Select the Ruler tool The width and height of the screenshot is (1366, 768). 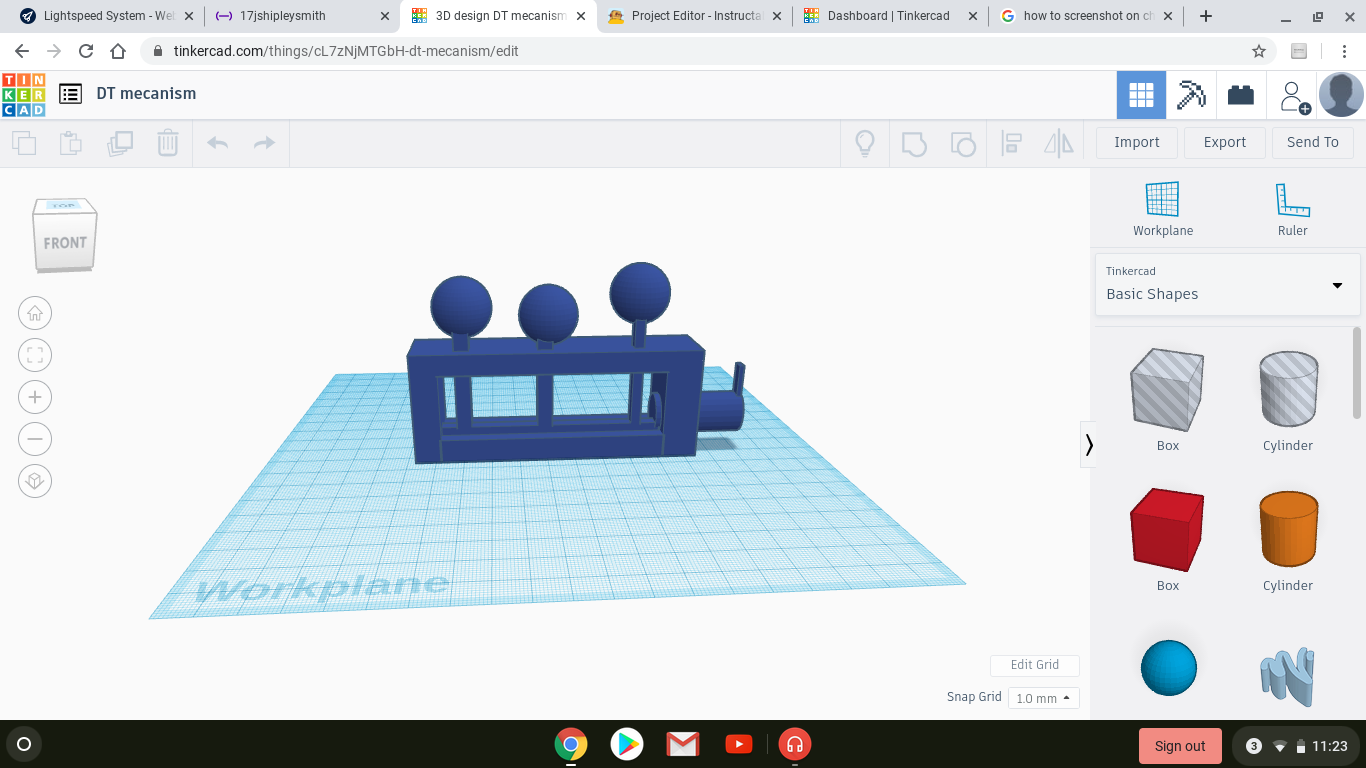pyautogui.click(x=1292, y=209)
